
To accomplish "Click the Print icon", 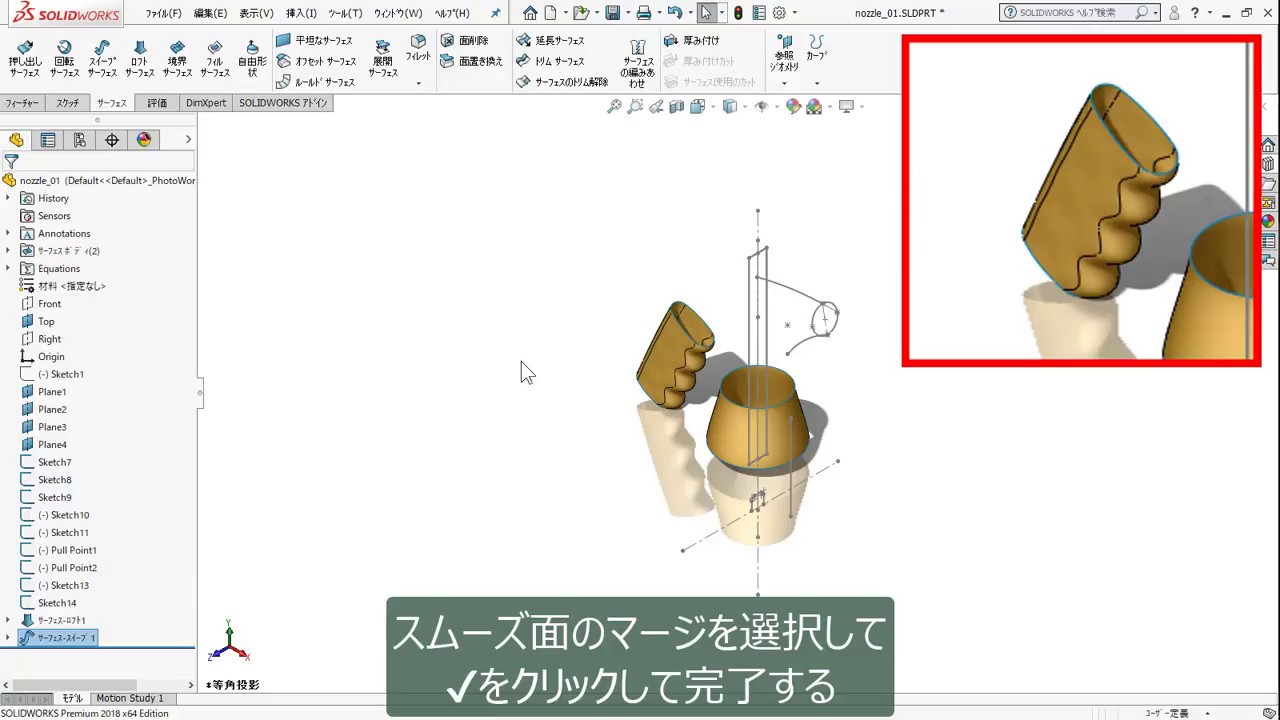I will coord(644,13).
